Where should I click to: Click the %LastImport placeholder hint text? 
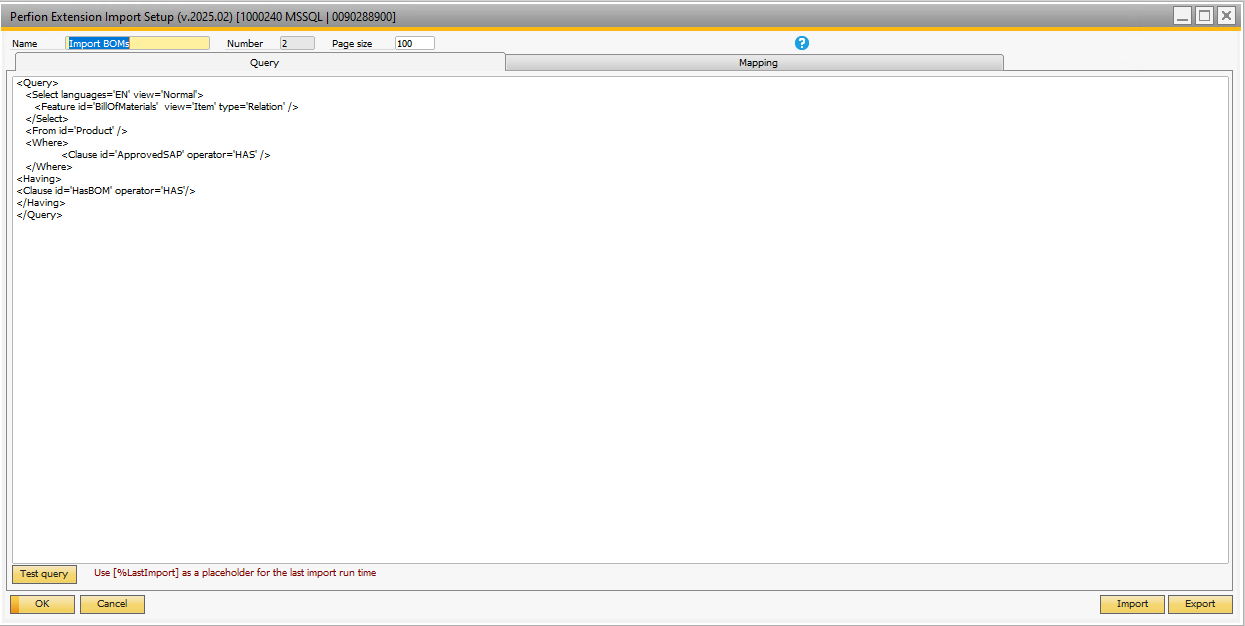tap(235, 573)
